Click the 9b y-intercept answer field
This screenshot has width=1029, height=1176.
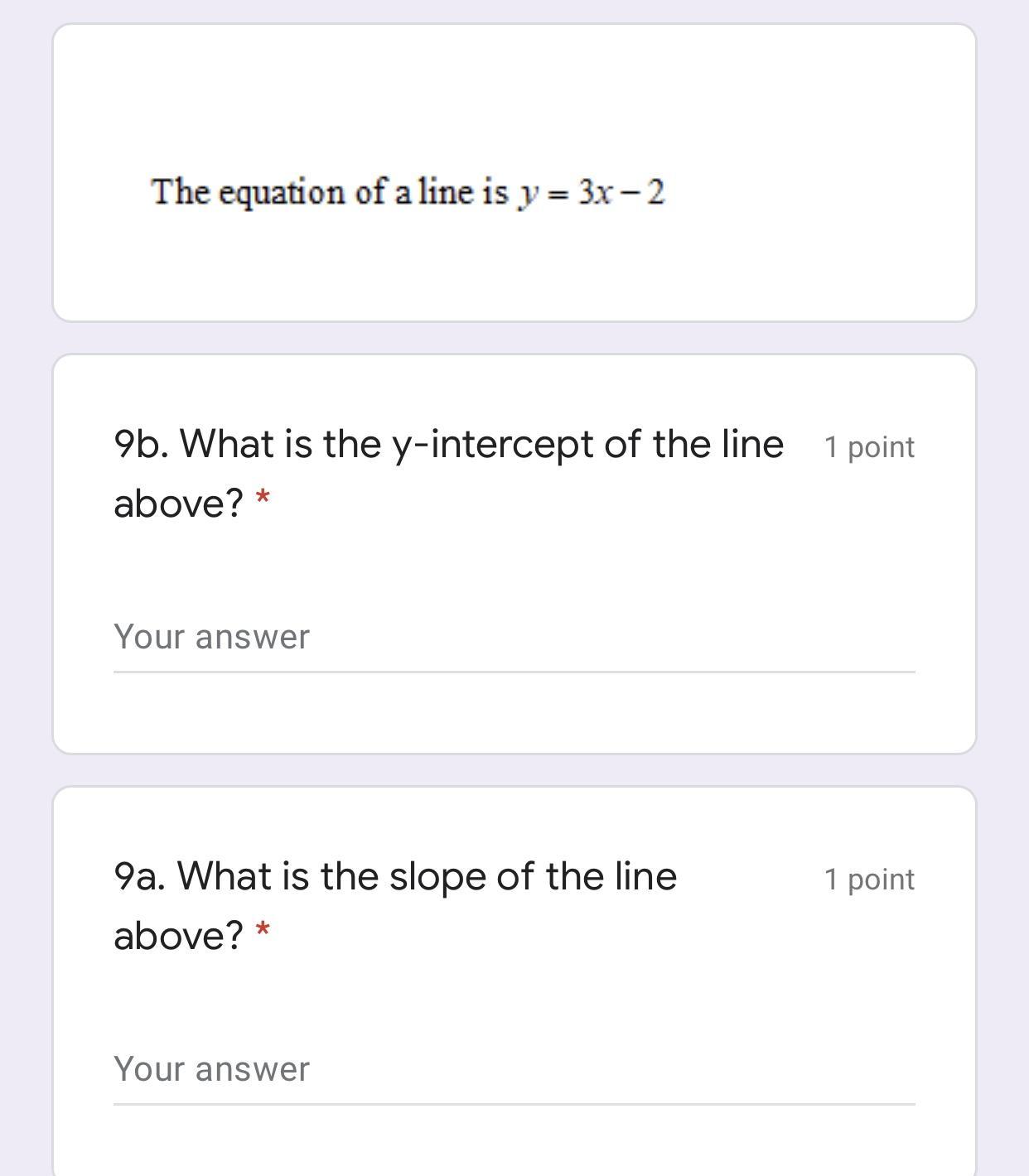[514, 637]
